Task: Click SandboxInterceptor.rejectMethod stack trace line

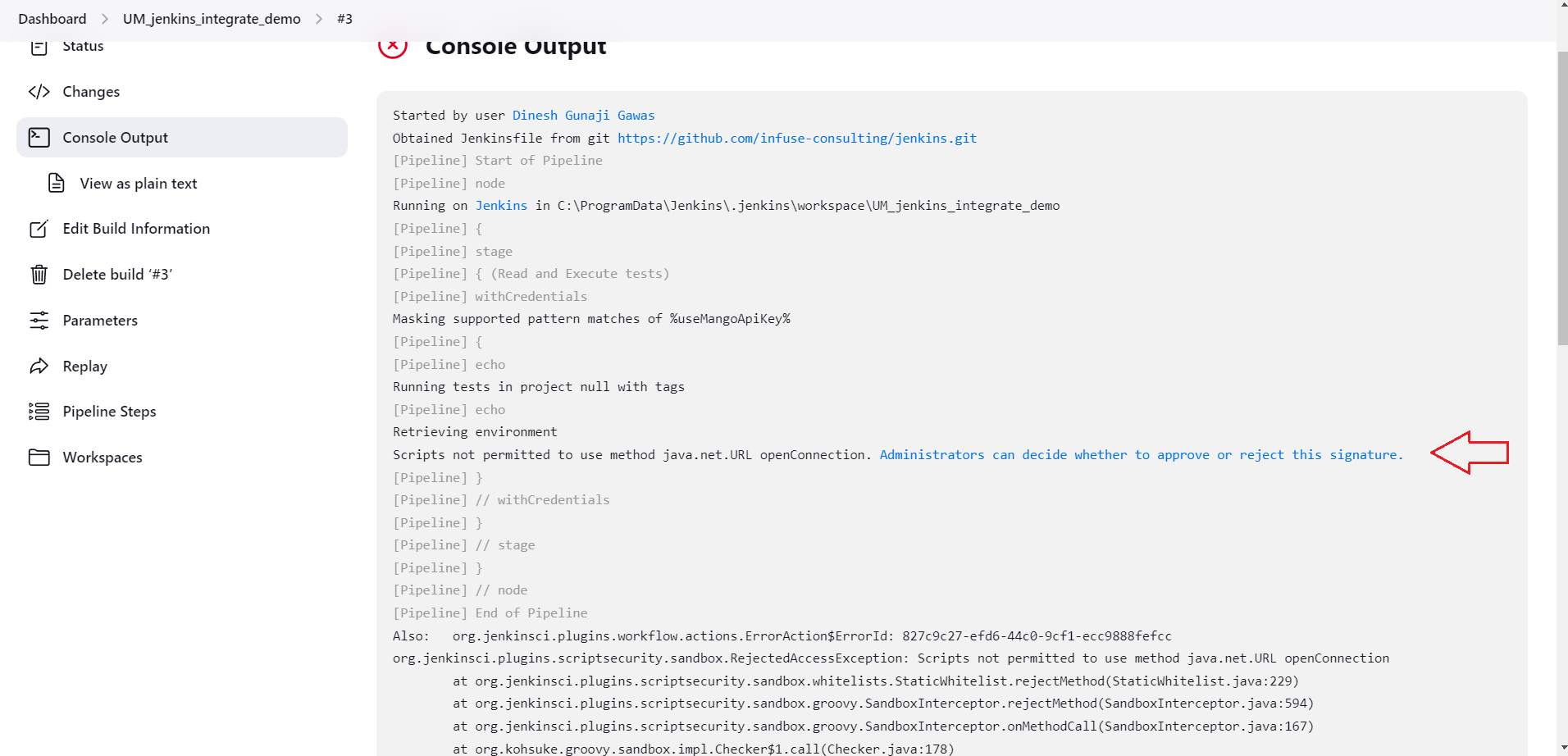Action: pyautogui.click(x=883, y=704)
